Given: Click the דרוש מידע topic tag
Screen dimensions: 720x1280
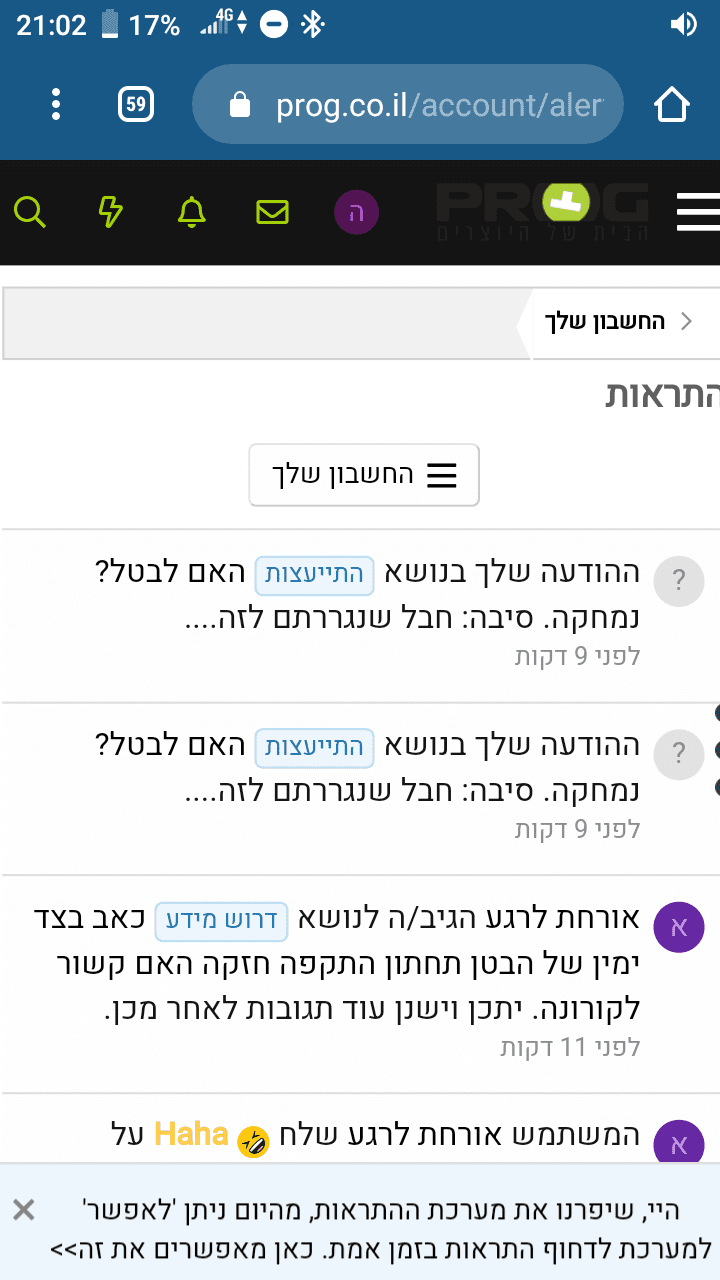Looking at the screenshot, I should pos(221,921).
